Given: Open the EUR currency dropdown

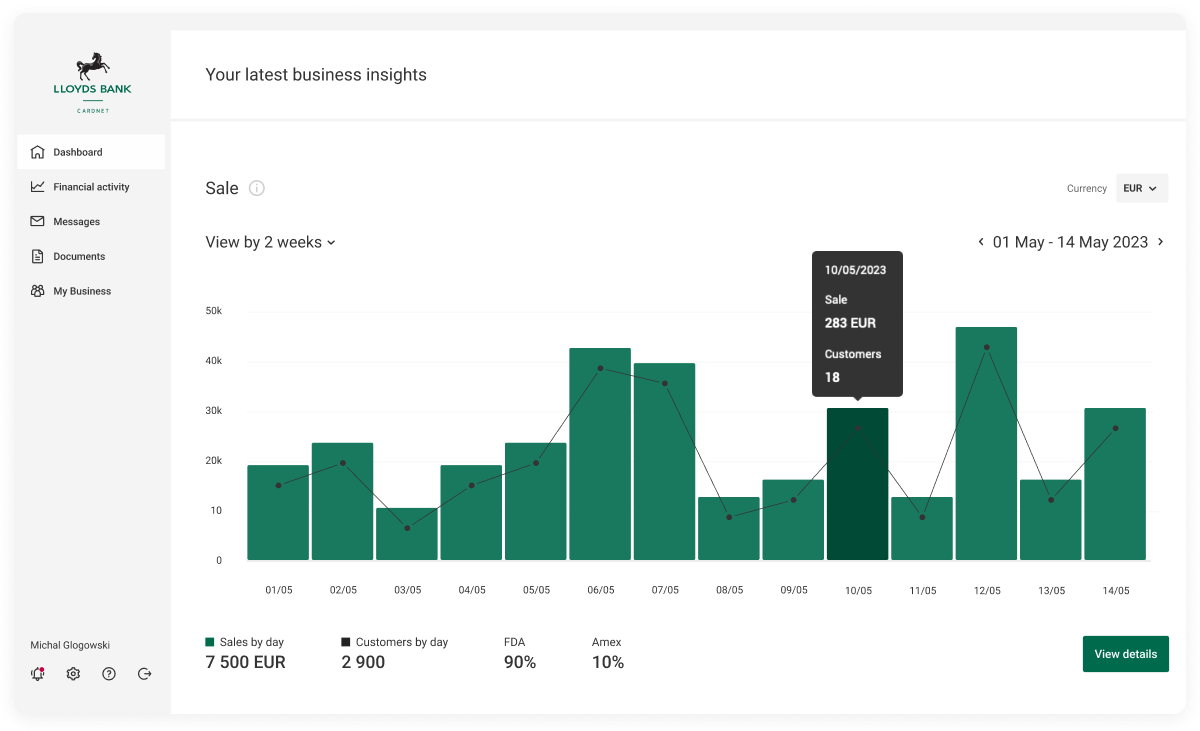Looking at the screenshot, I should click(x=1141, y=188).
